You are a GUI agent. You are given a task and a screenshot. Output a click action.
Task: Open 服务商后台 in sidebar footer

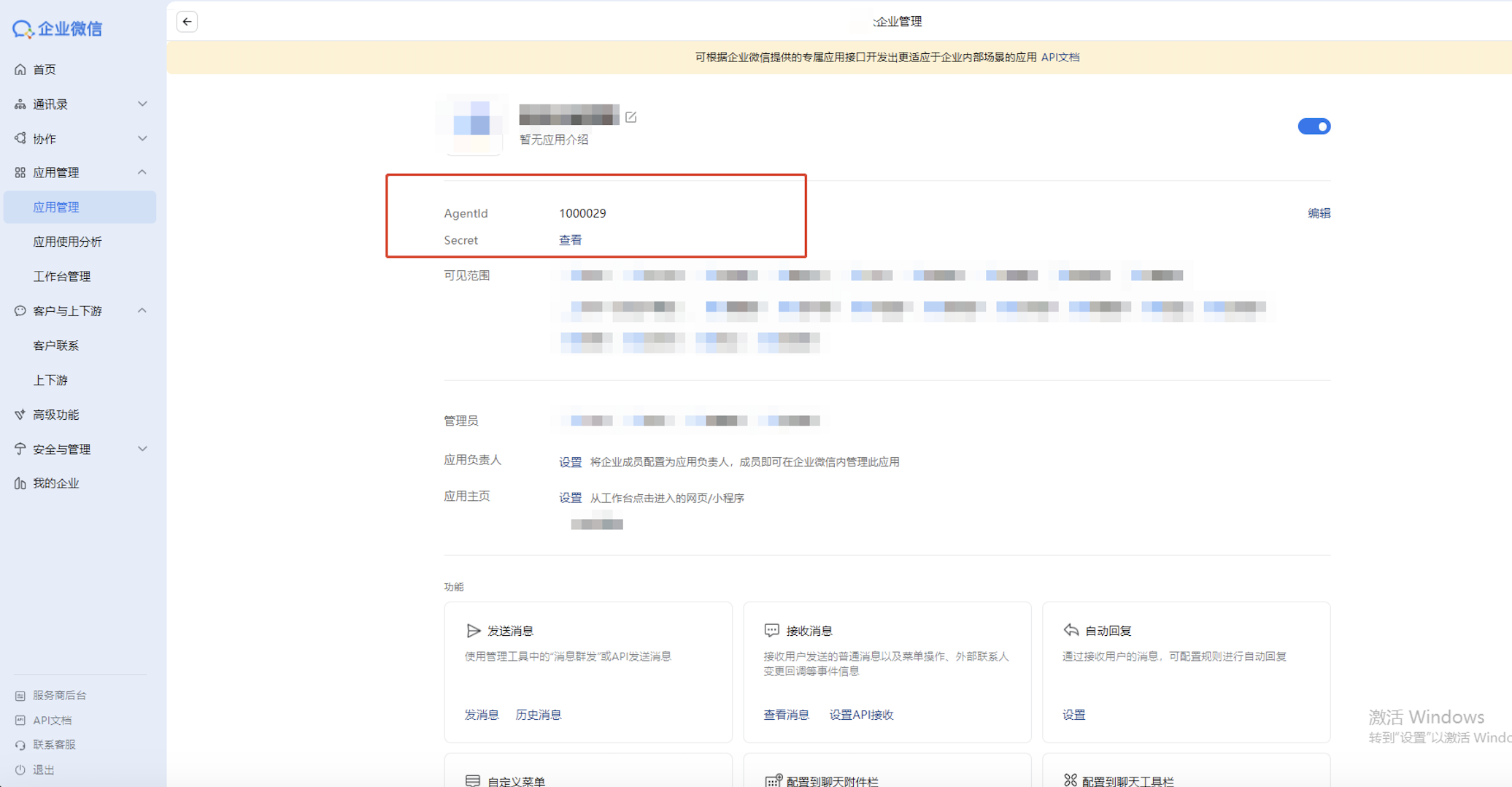tap(59, 696)
